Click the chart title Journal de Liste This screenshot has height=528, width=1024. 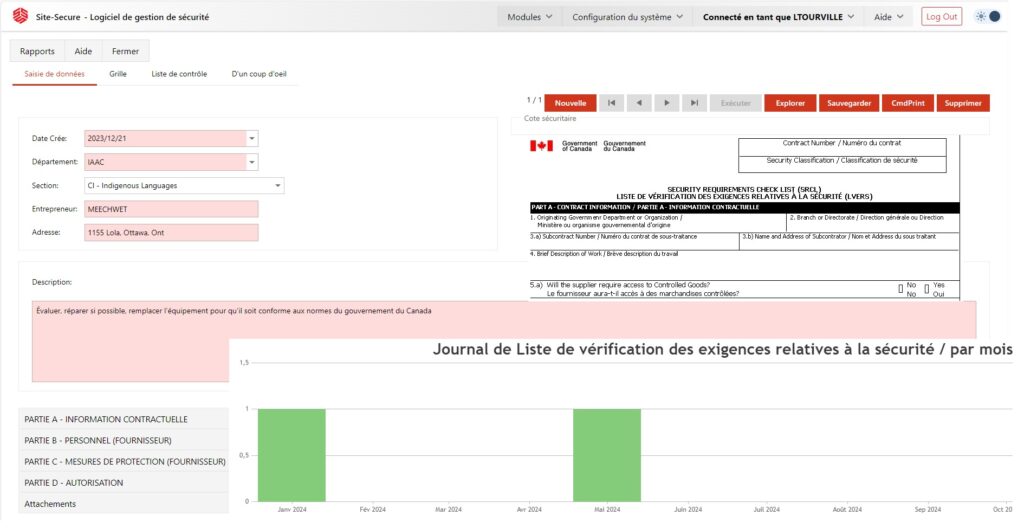722,350
